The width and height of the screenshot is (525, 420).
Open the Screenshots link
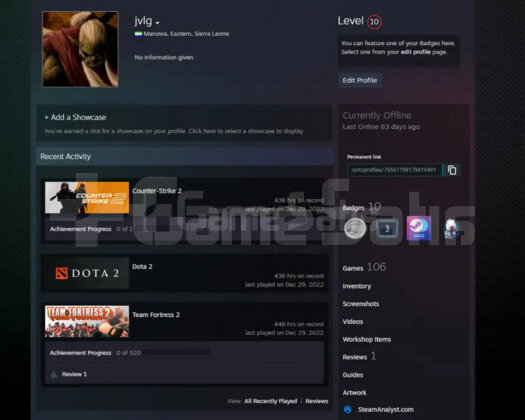[361, 304]
